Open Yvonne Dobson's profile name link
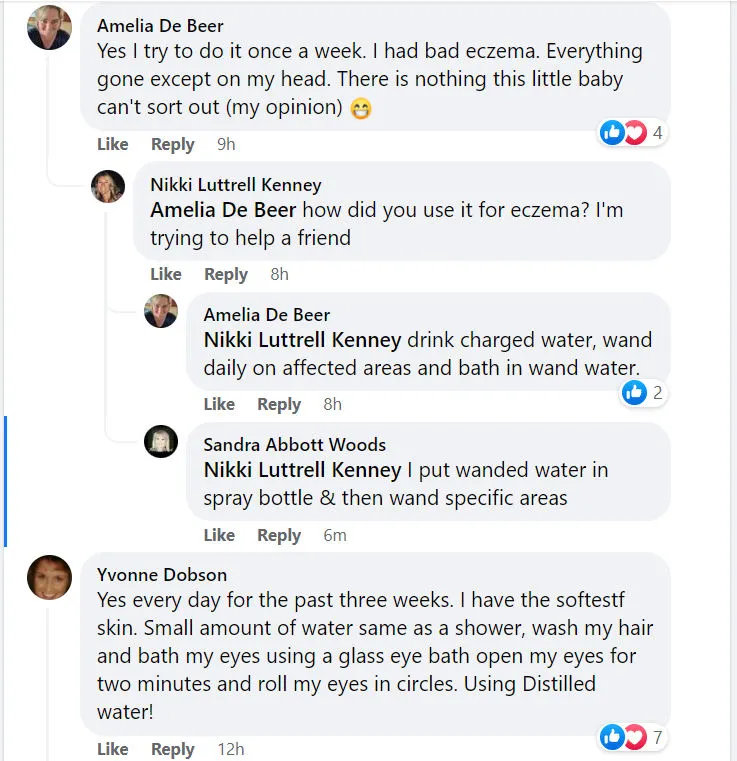 click(162, 574)
